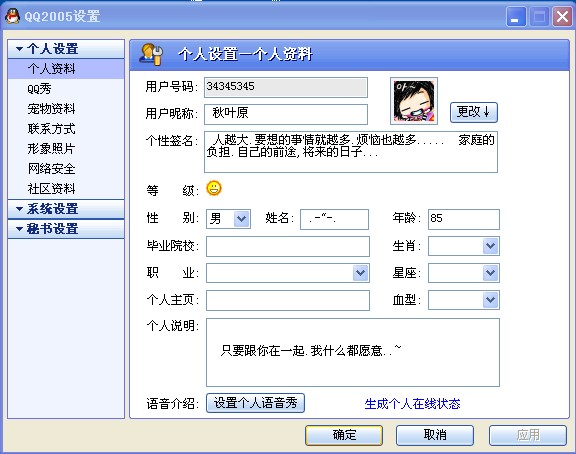The image size is (576, 454).
Task: Click the 确定 confirm button
Action: pos(344,435)
